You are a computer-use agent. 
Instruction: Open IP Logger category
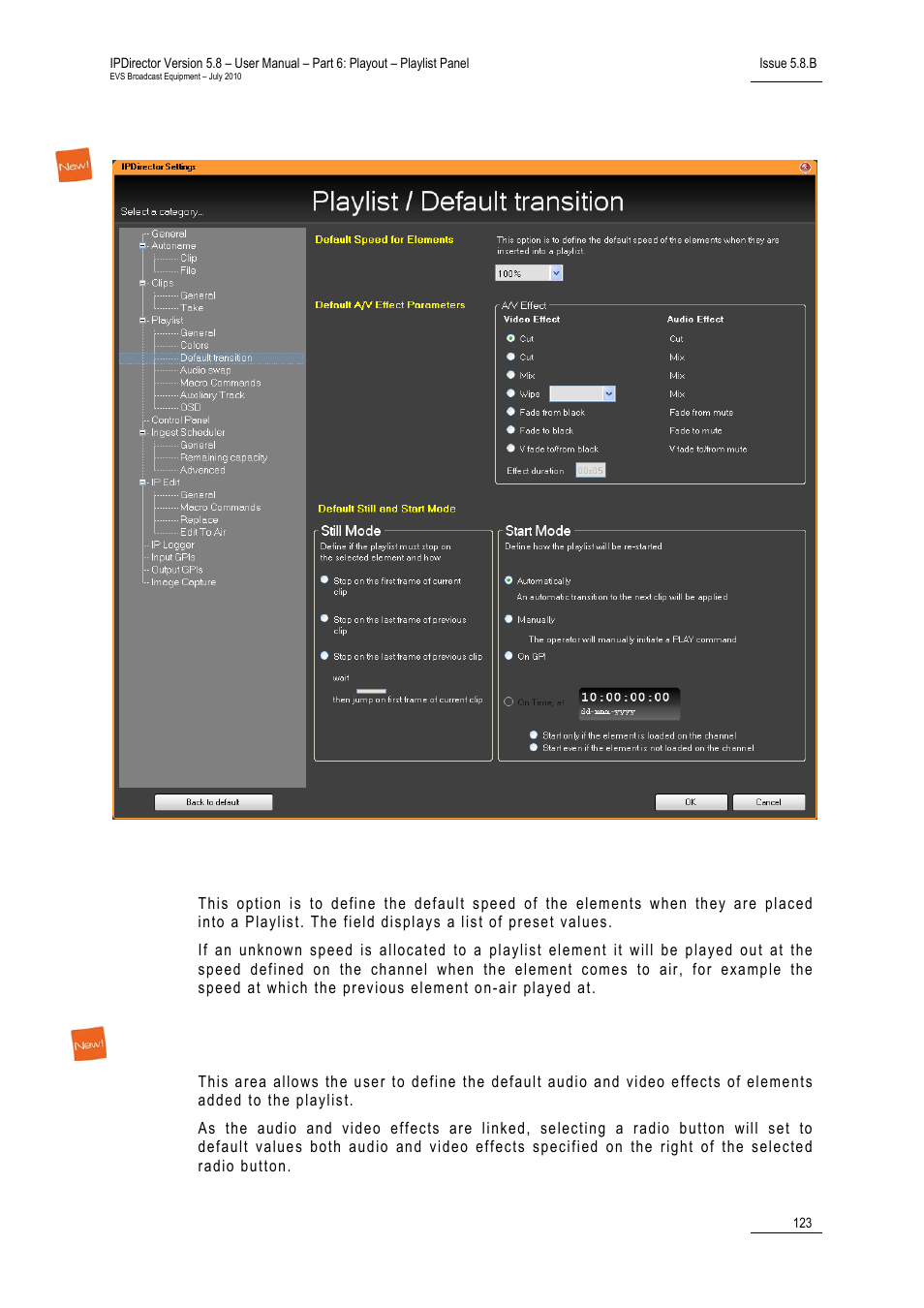172,545
